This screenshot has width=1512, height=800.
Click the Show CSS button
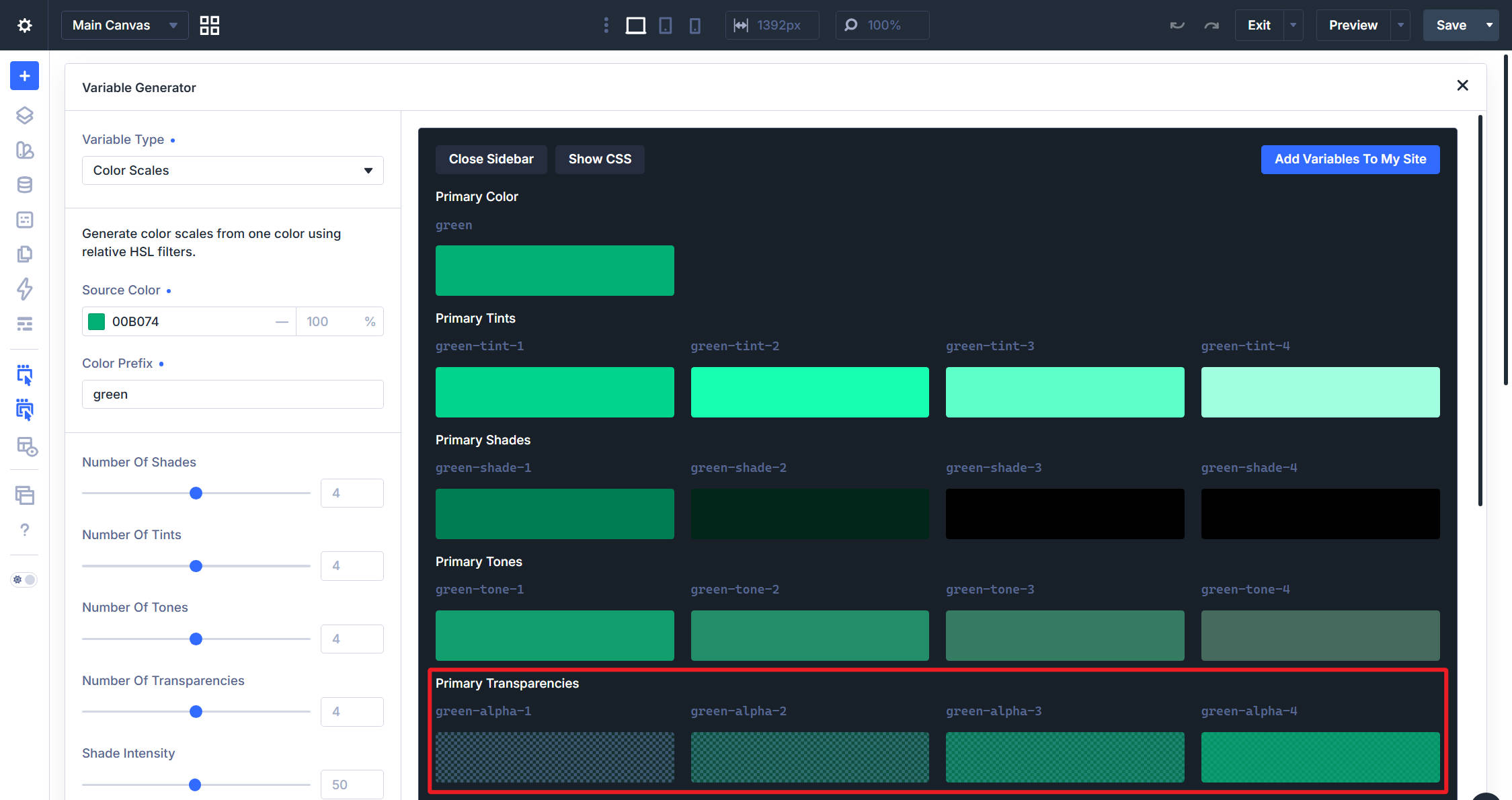[600, 159]
